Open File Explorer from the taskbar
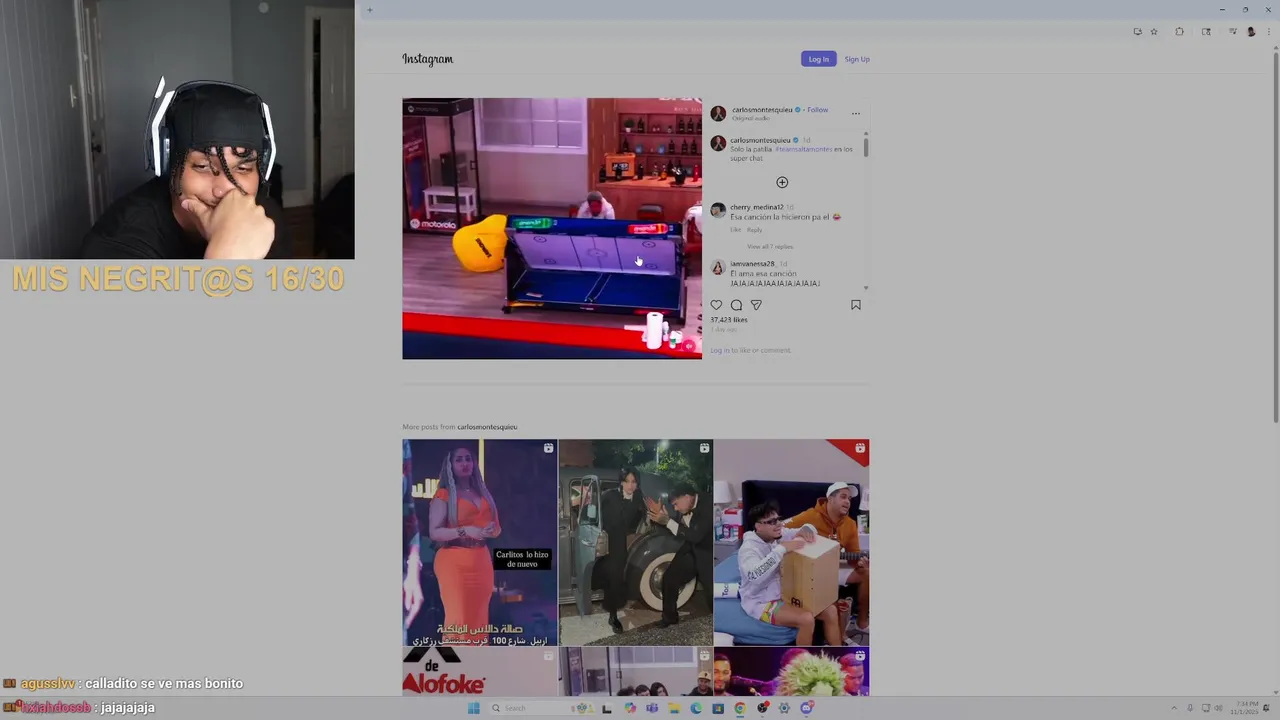Image resolution: width=1280 pixels, height=720 pixels. point(674,708)
